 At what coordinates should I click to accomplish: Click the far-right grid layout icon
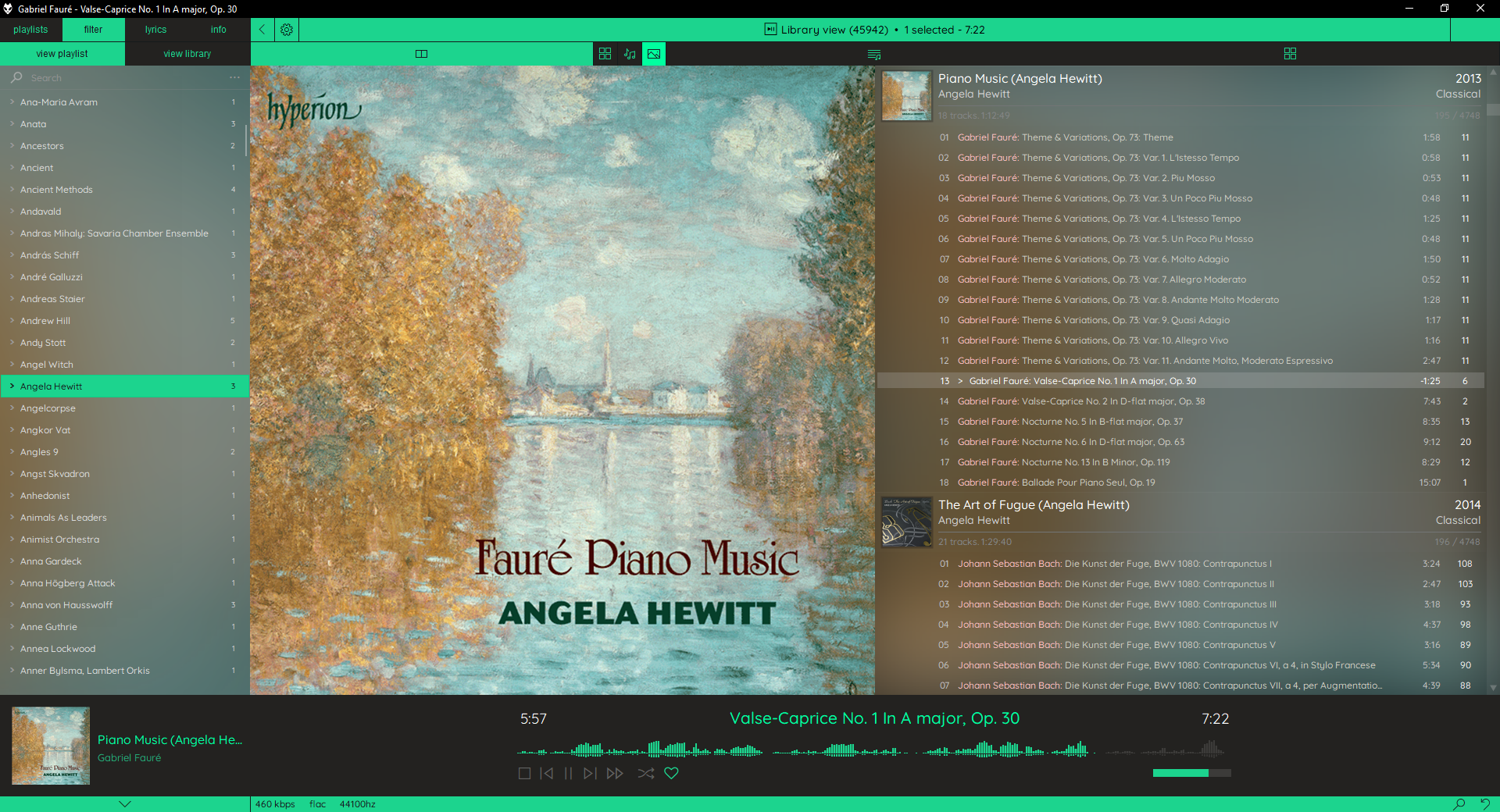coord(1290,54)
